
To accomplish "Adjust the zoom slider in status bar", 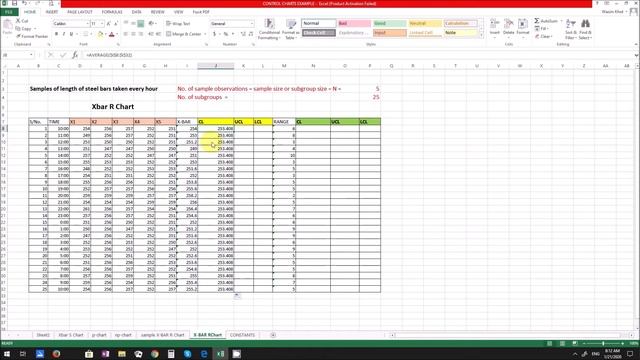I will 603,344.
